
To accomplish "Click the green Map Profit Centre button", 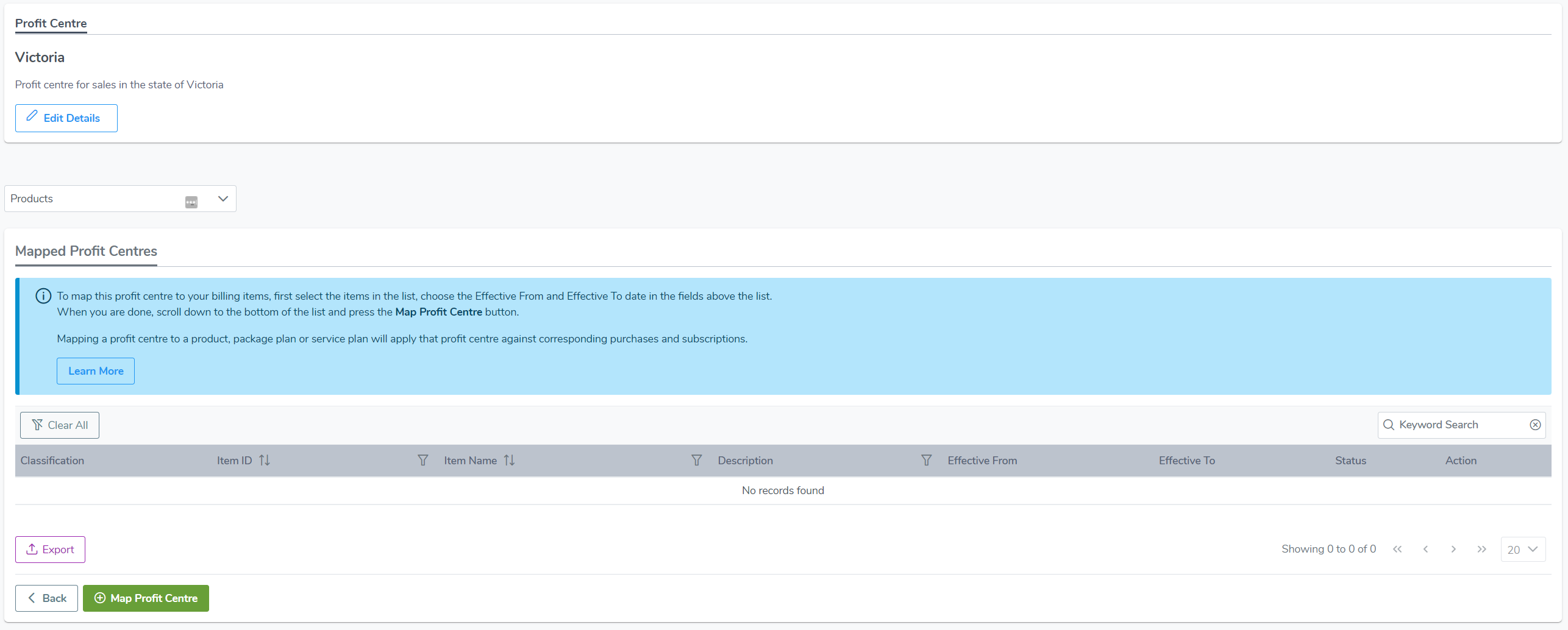I will click(x=146, y=598).
